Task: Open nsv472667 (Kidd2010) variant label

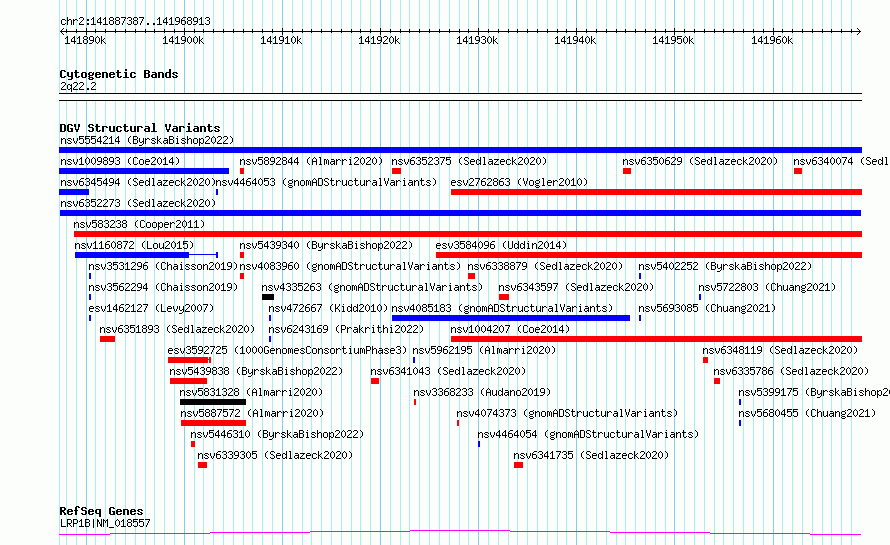Action: [328, 308]
